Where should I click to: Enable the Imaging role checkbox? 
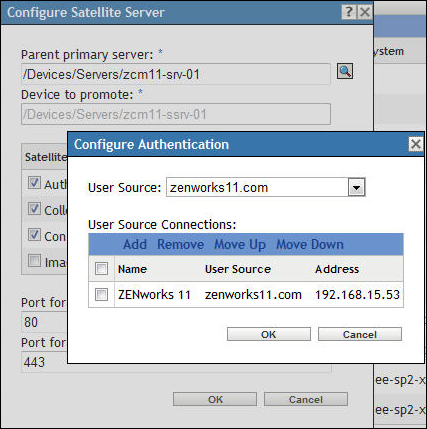point(34,261)
